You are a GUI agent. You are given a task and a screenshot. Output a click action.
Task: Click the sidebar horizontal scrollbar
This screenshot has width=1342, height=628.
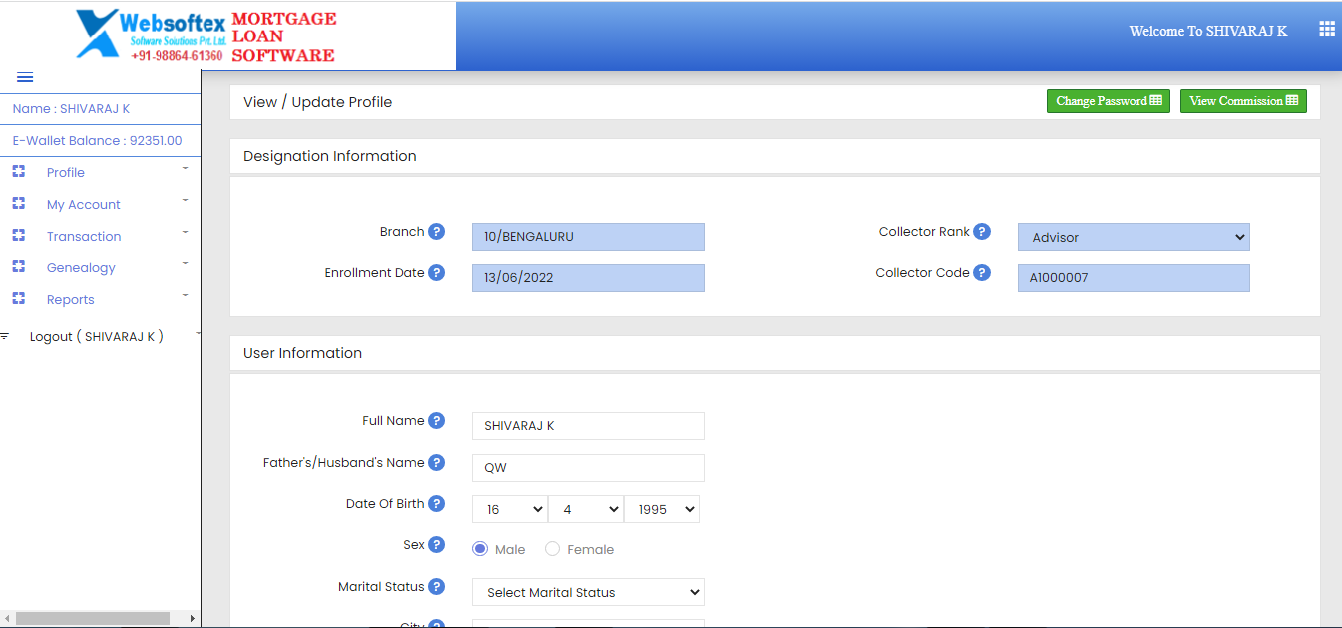[92, 619]
